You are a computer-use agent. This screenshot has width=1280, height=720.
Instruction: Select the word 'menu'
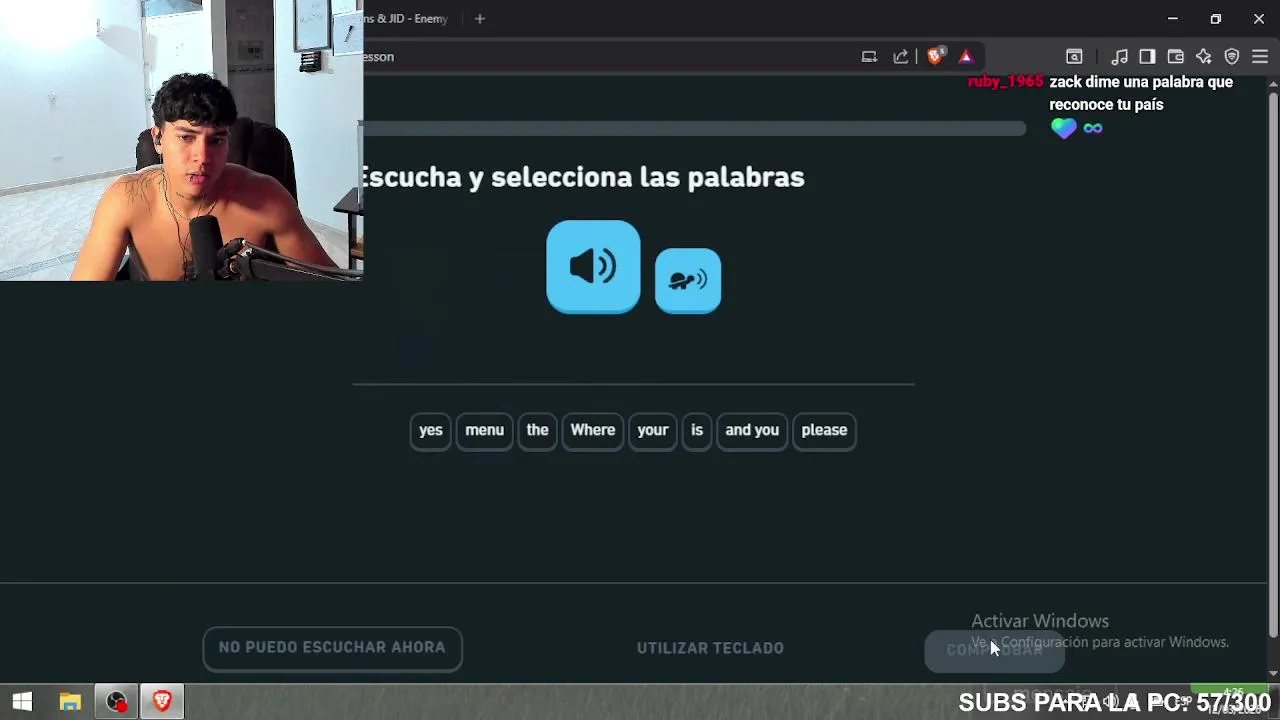484,430
